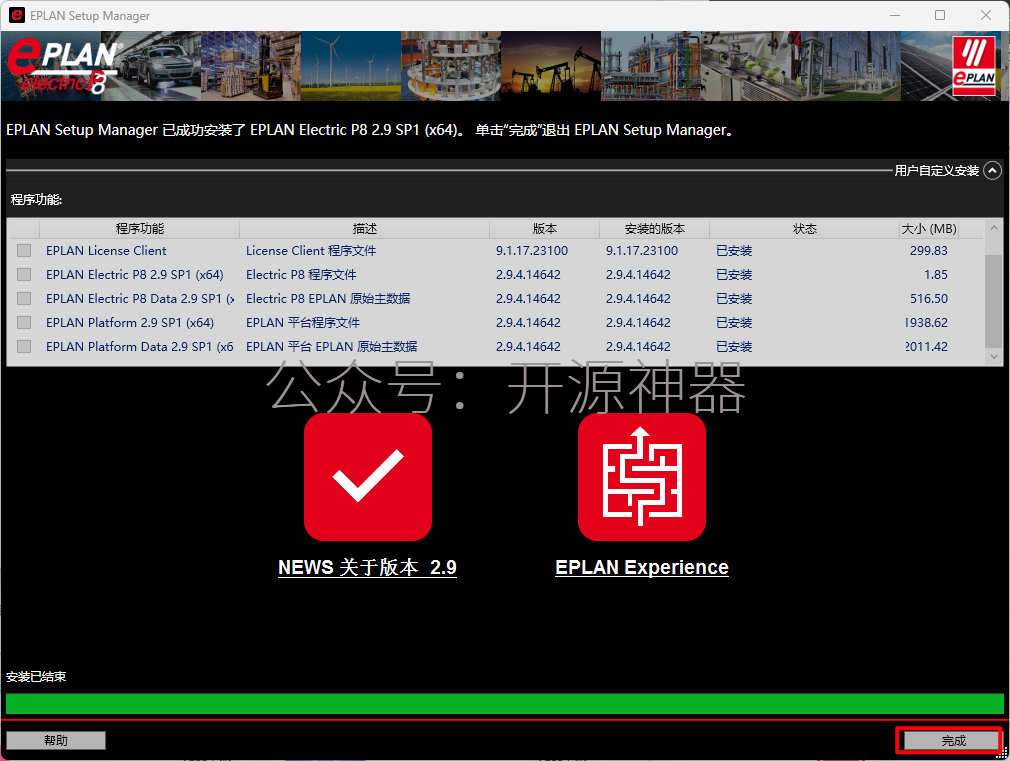Minimize the EPLAN Setup Manager window
The image size is (1010, 761).
pos(895,15)
